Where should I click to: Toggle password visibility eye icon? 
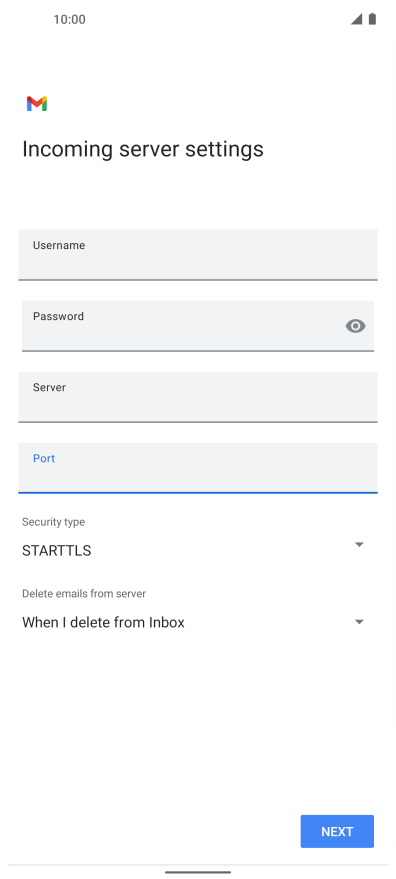tap(355, 326)
